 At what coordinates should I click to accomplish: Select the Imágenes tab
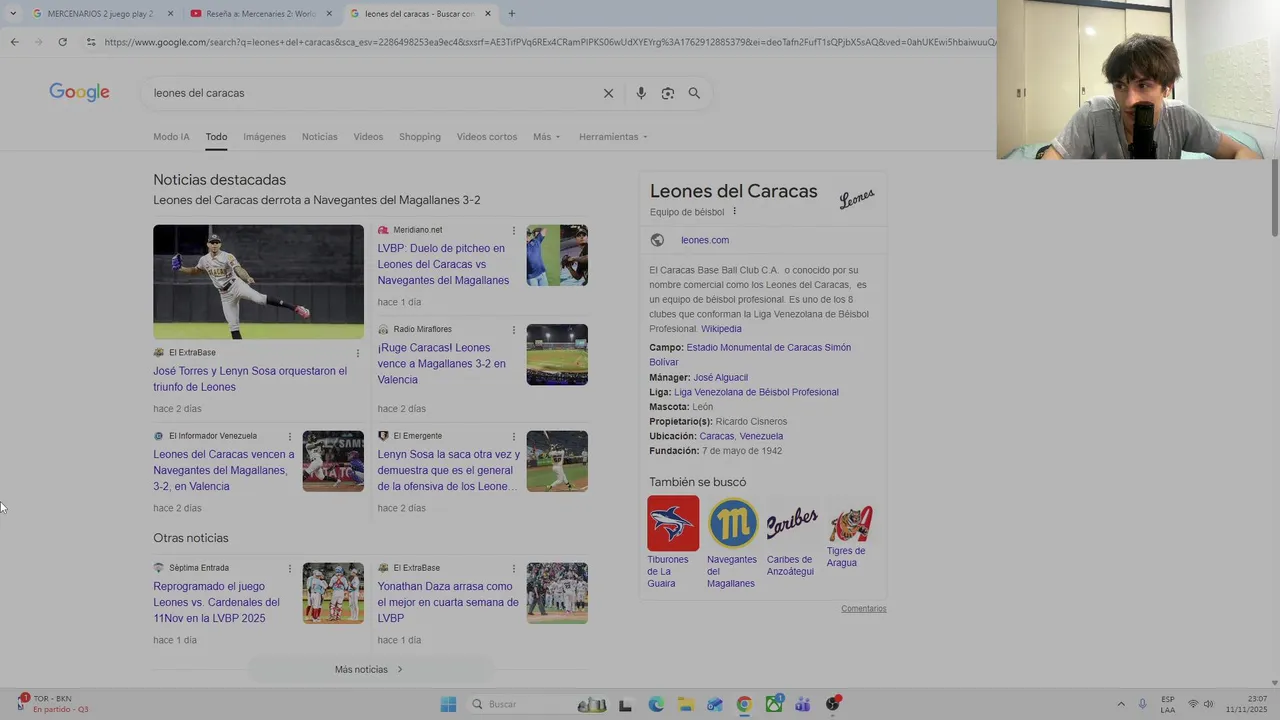265,137
